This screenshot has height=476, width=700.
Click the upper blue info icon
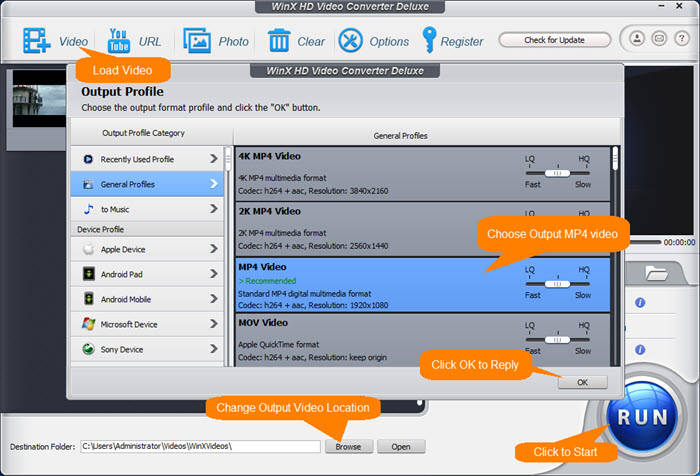(640, 303)
